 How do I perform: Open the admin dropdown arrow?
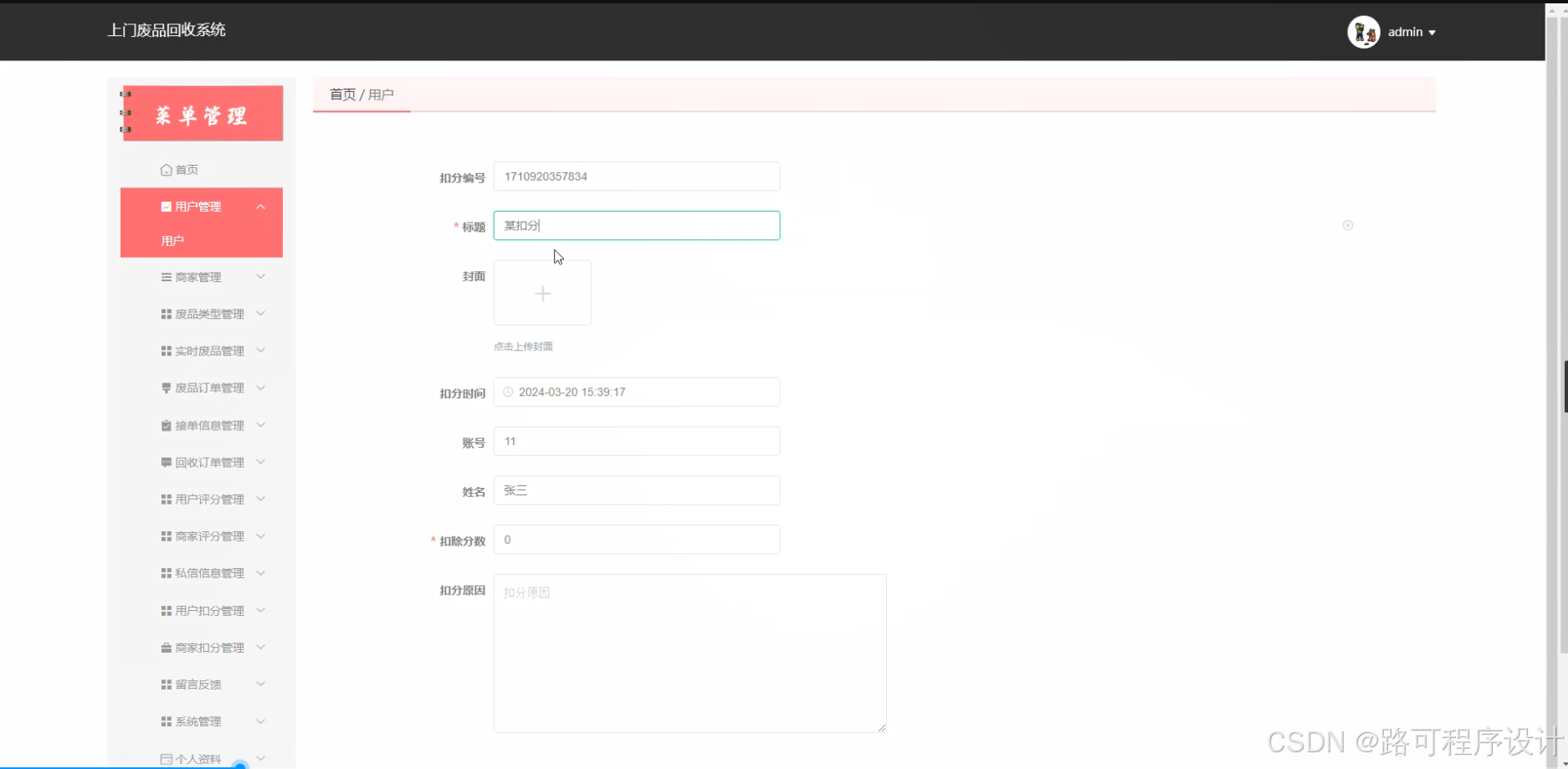point(1432,33)
